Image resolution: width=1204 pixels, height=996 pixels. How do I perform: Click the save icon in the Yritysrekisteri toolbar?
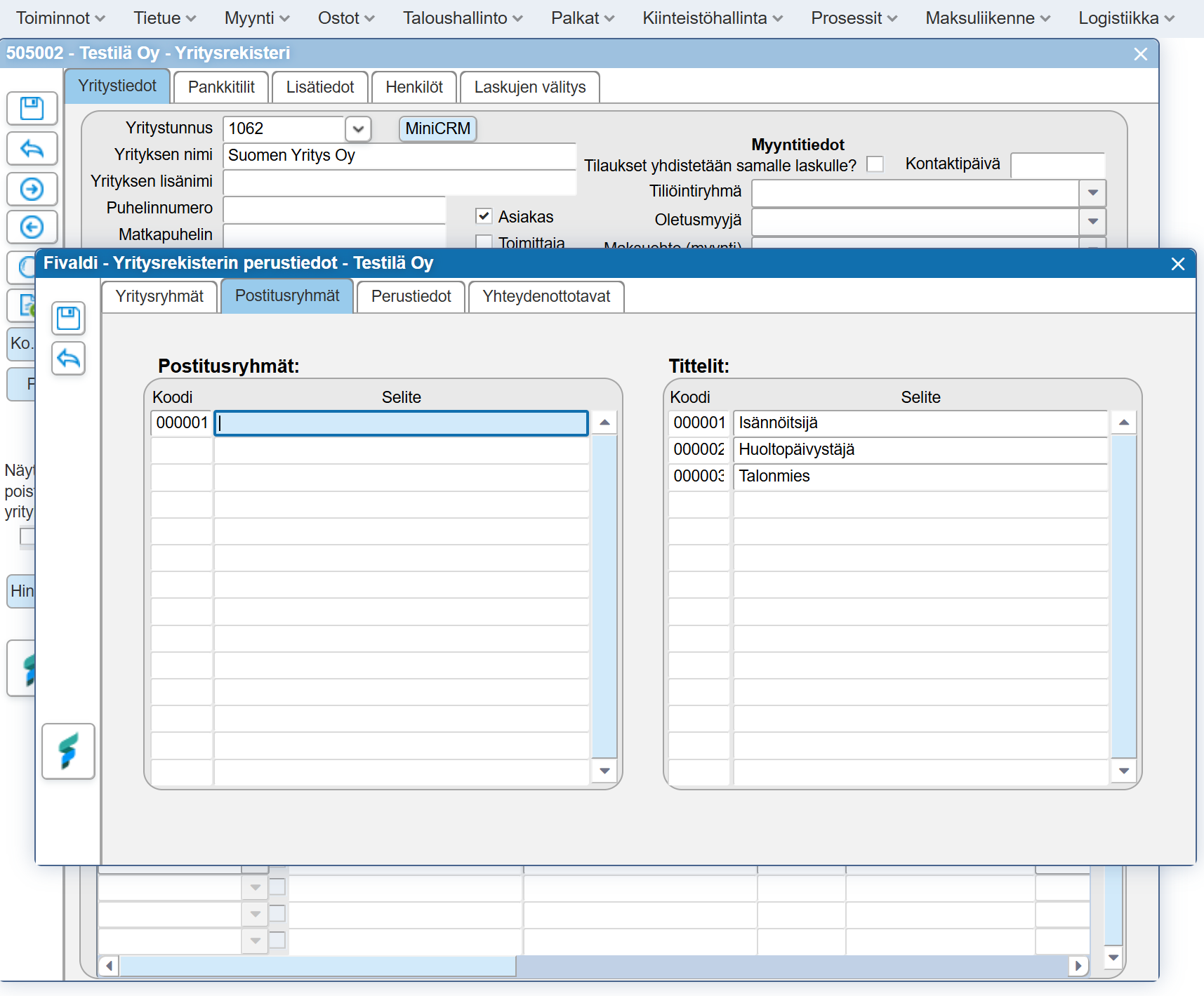32,109
